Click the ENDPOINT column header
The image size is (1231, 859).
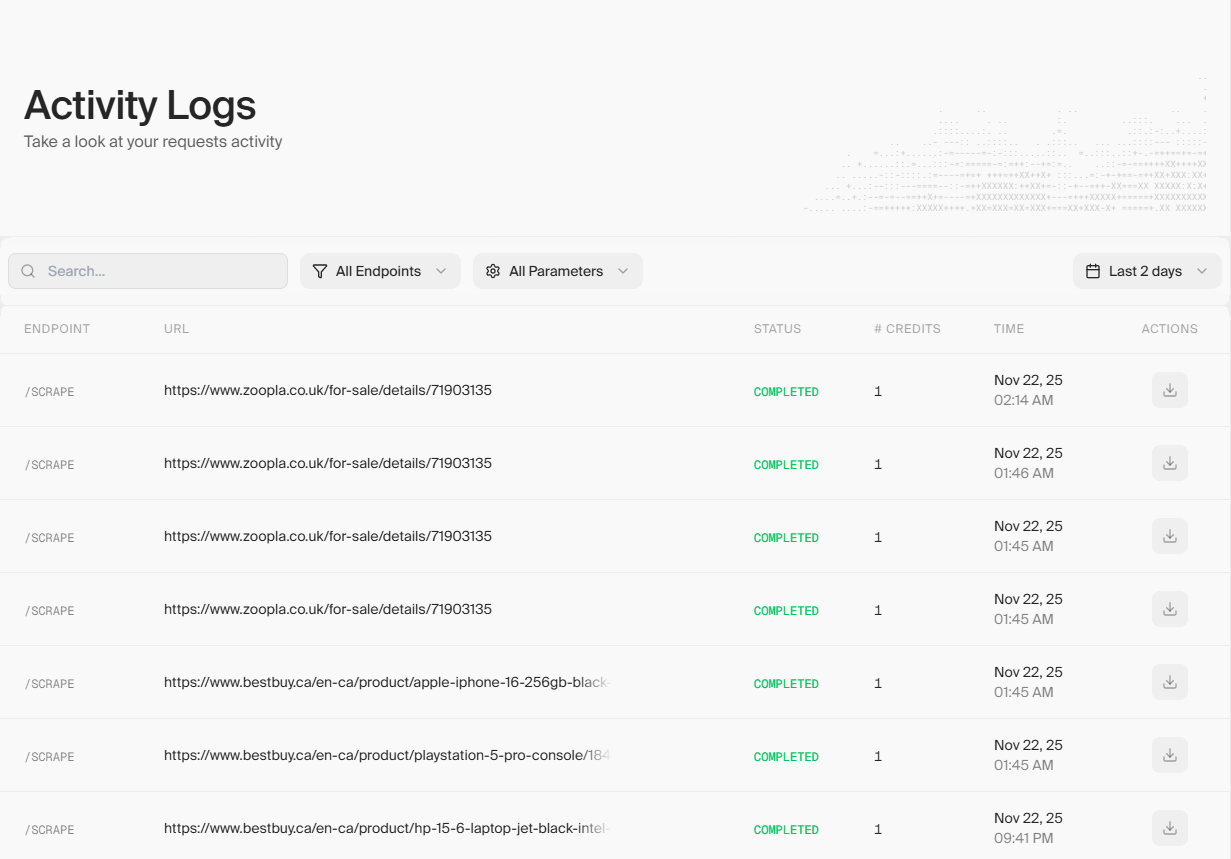pos(57,328)
